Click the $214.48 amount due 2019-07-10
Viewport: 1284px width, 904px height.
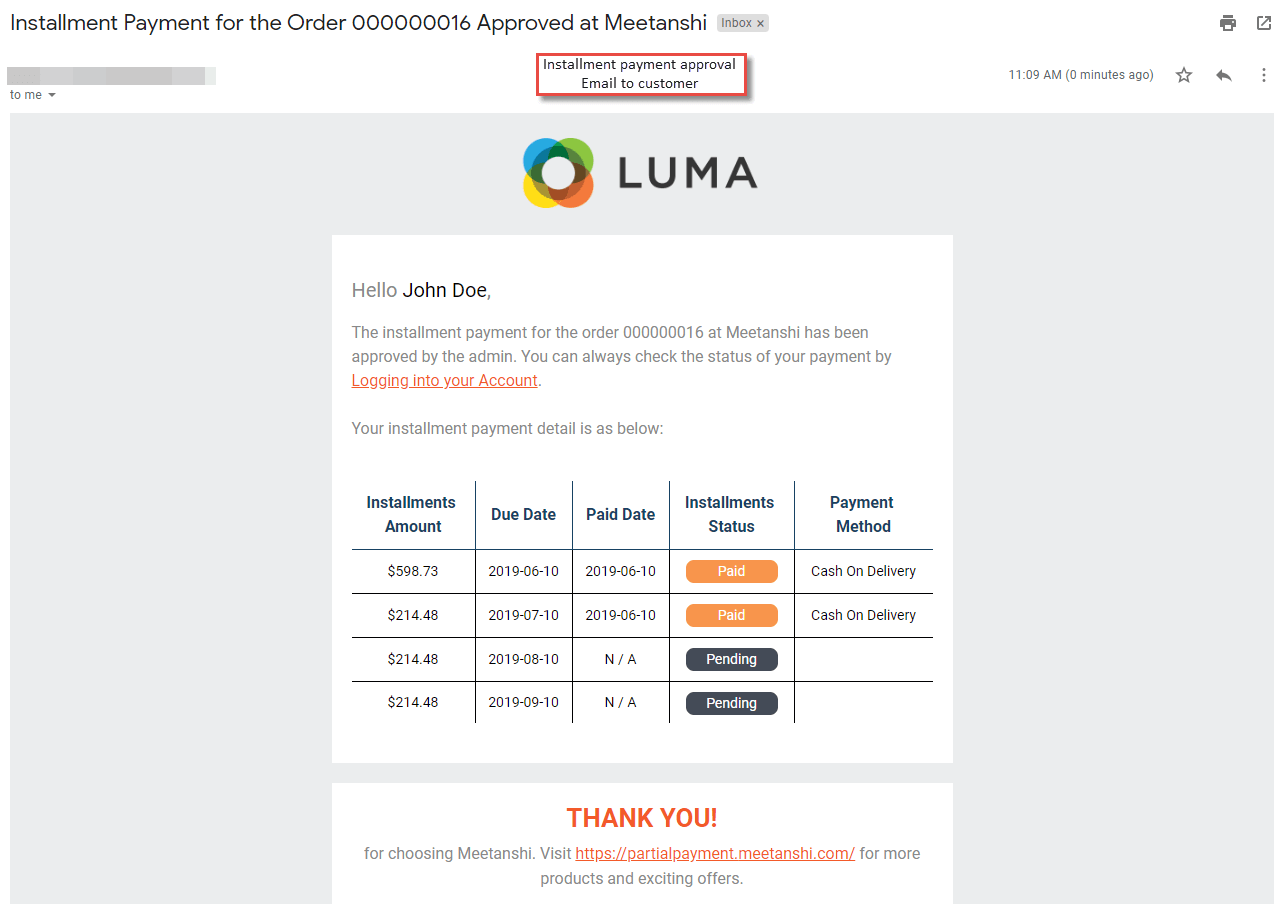click(x=413, y=615)
